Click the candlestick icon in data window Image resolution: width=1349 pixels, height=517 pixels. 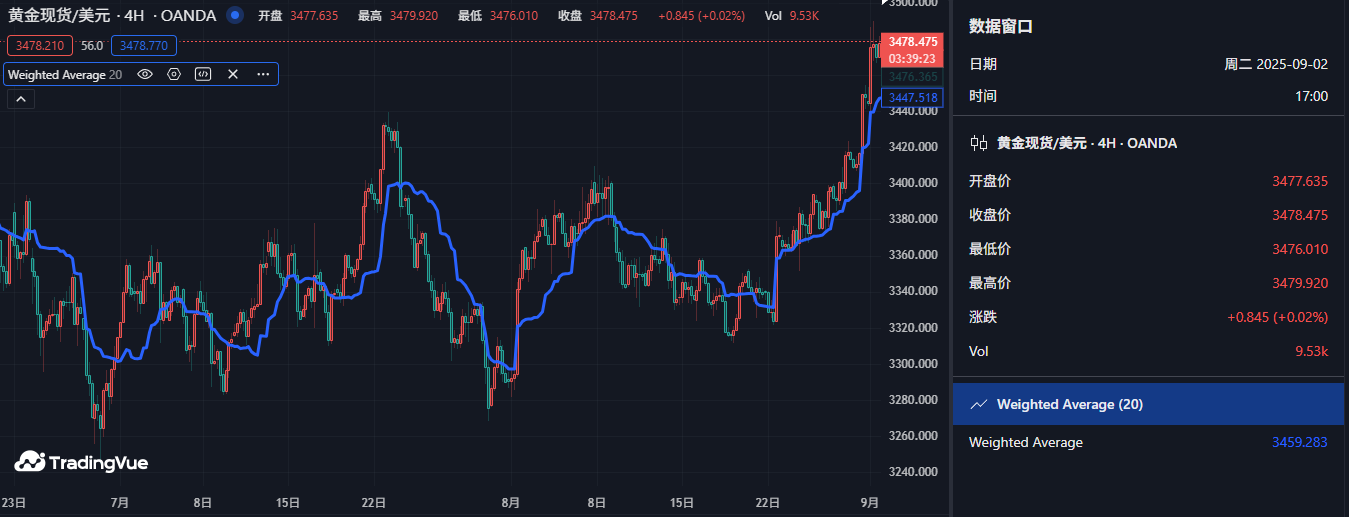pos(979,143)
